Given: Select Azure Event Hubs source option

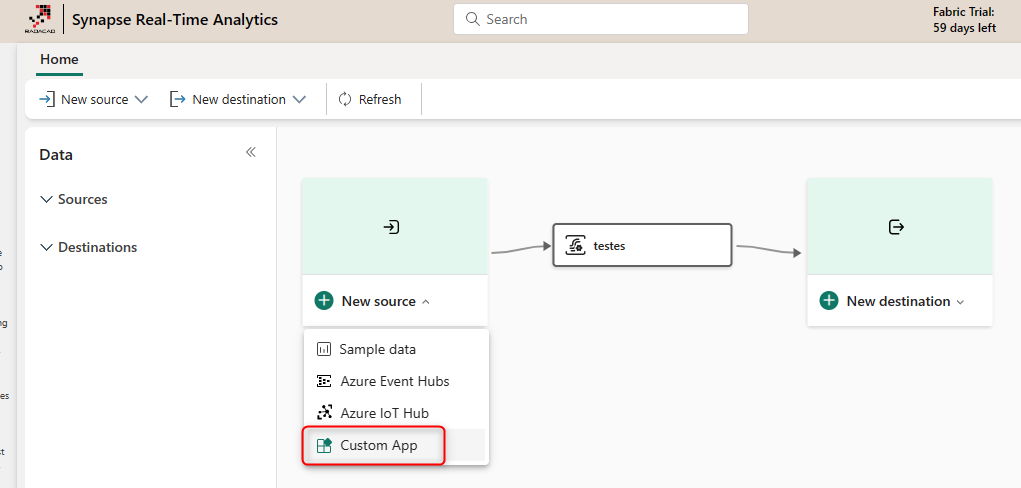Looking at the screenshot, I should (x=394, y=381).
